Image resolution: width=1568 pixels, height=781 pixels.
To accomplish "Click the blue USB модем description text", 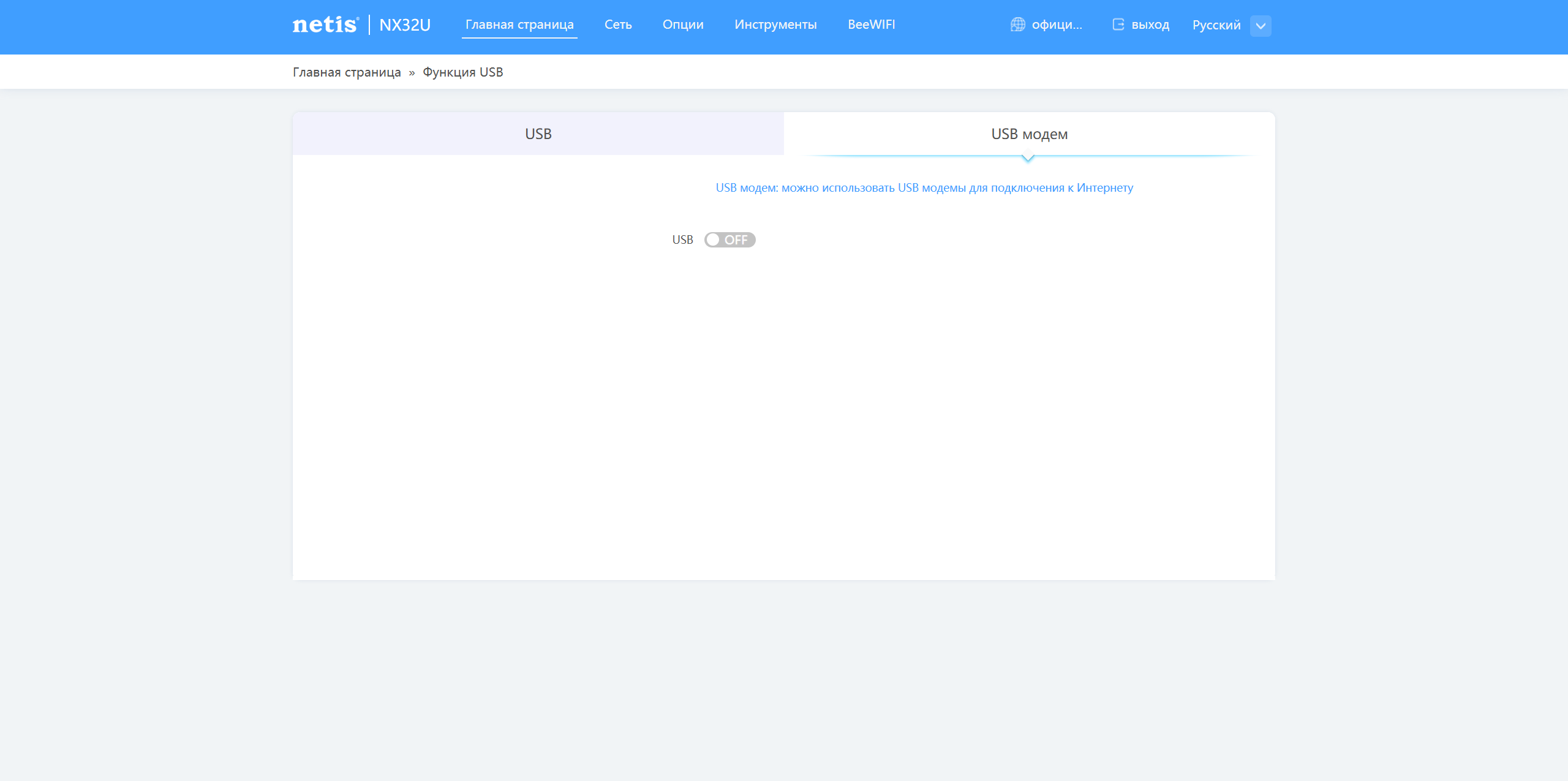I will click(x=924, y=187).
